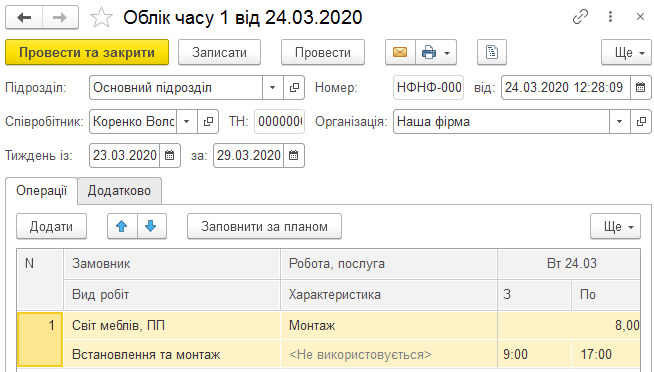Select row number 1 cell
This screenshot has height=372, width=654.
[x=40, y=339]
